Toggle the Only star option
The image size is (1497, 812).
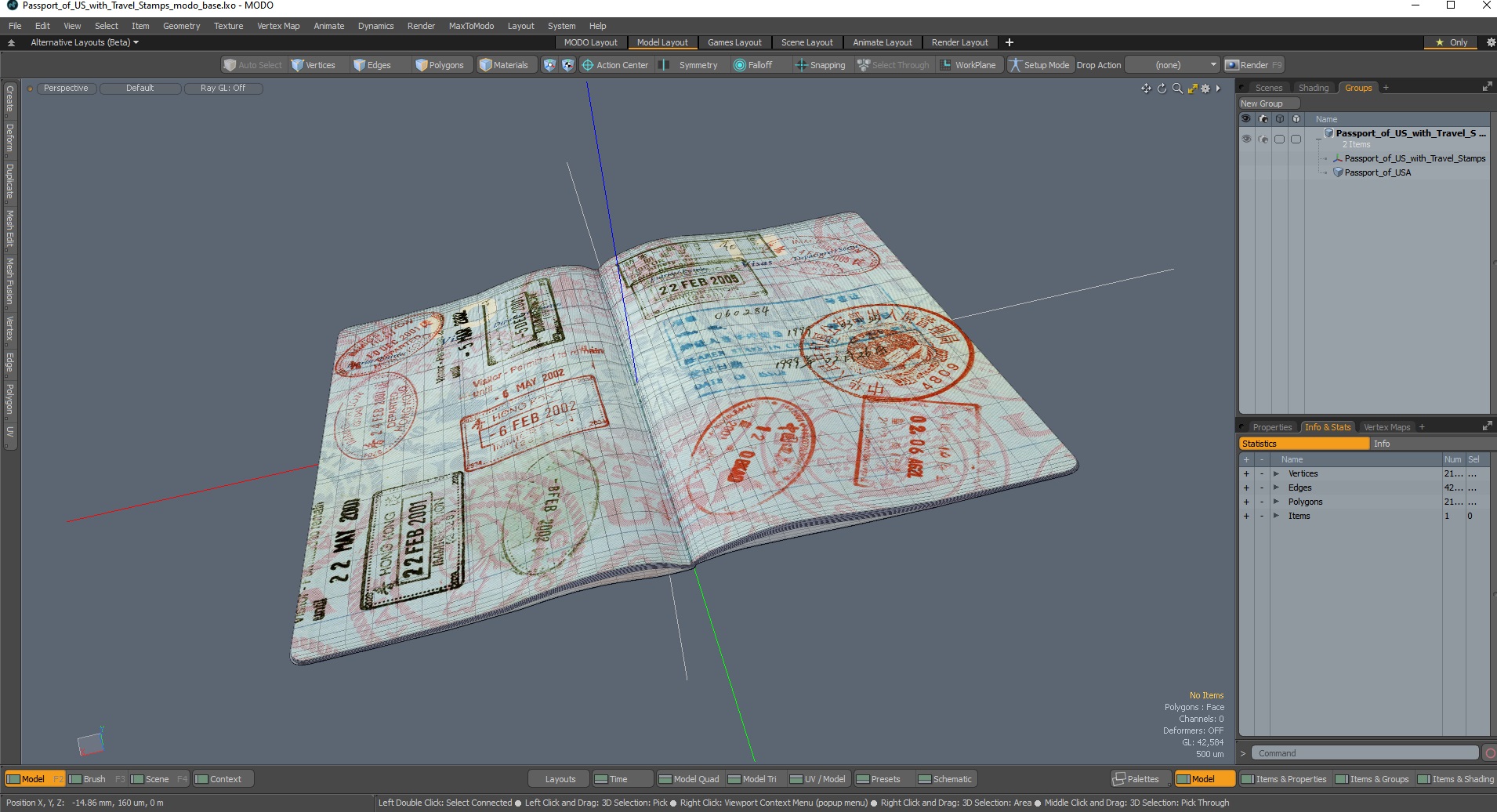[x=1452, y=42]
